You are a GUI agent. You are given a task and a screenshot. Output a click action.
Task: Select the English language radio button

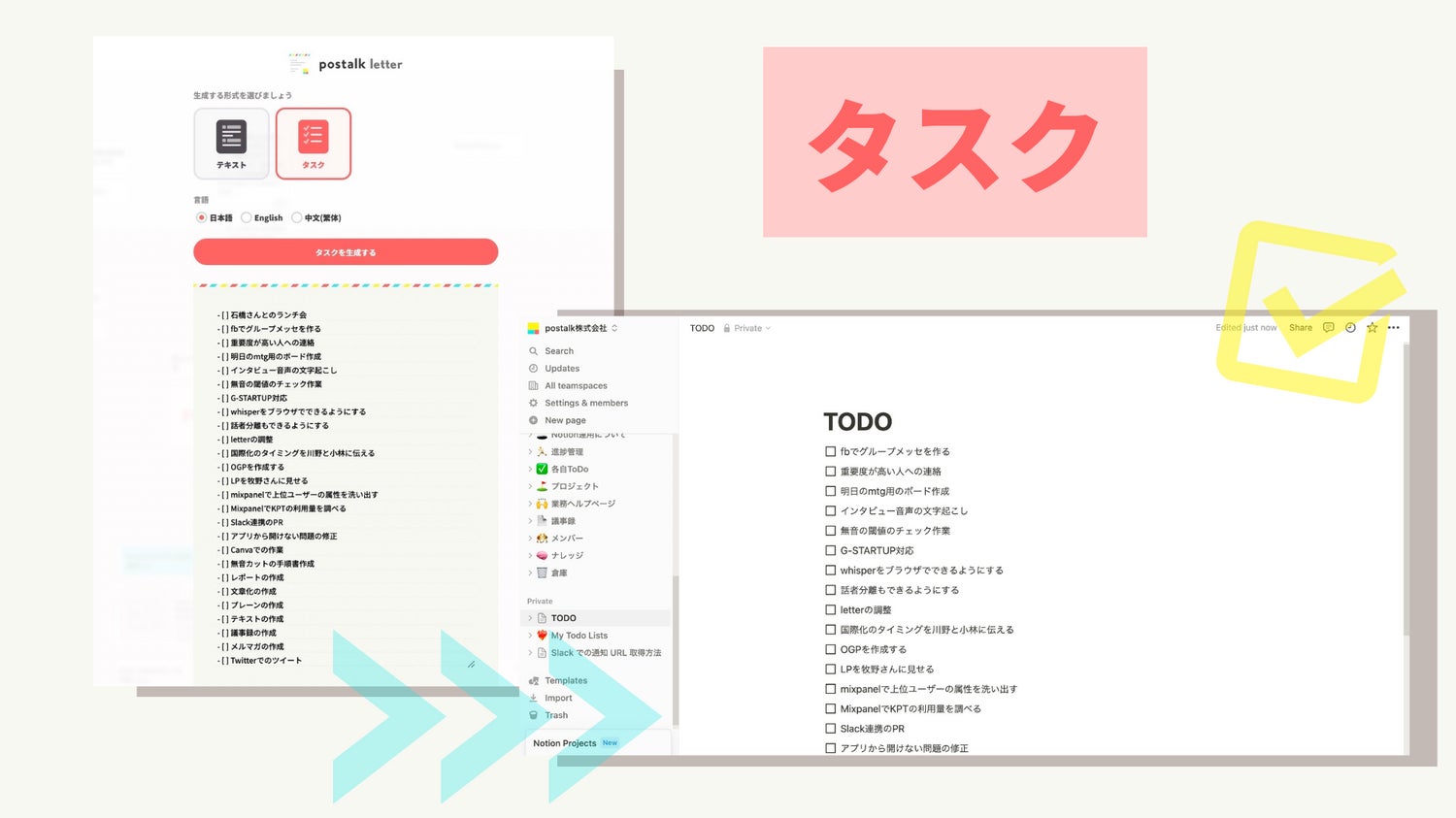click(x=247, y=218)
